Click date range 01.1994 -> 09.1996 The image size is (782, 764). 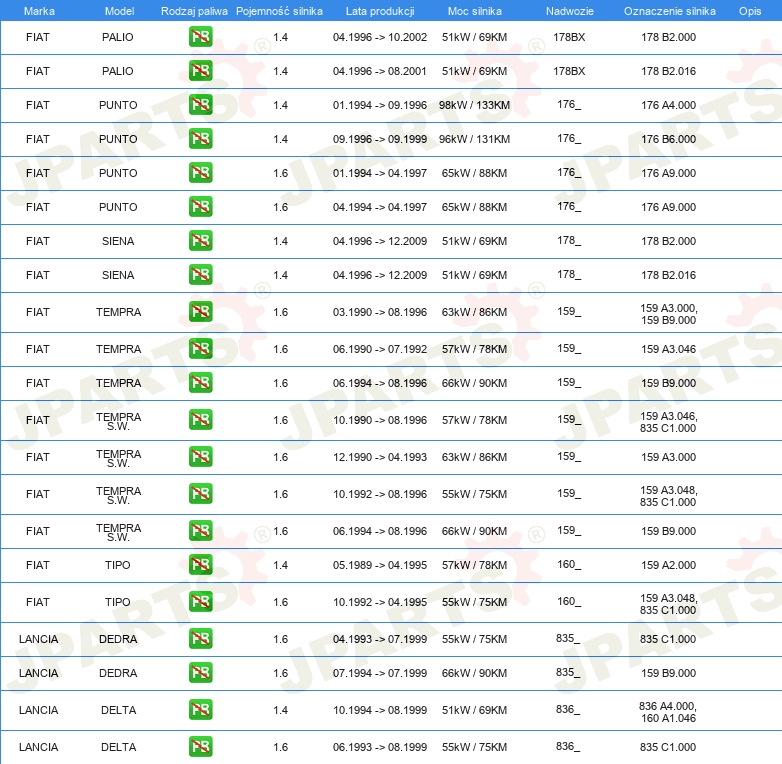(380, 105)
